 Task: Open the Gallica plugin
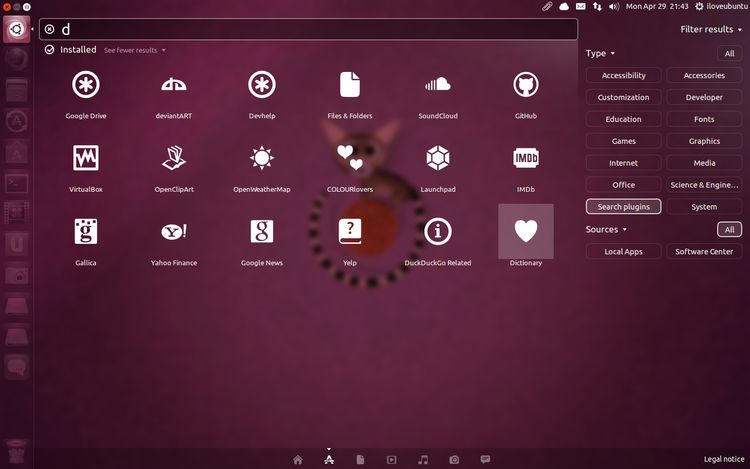pos(86,231)
